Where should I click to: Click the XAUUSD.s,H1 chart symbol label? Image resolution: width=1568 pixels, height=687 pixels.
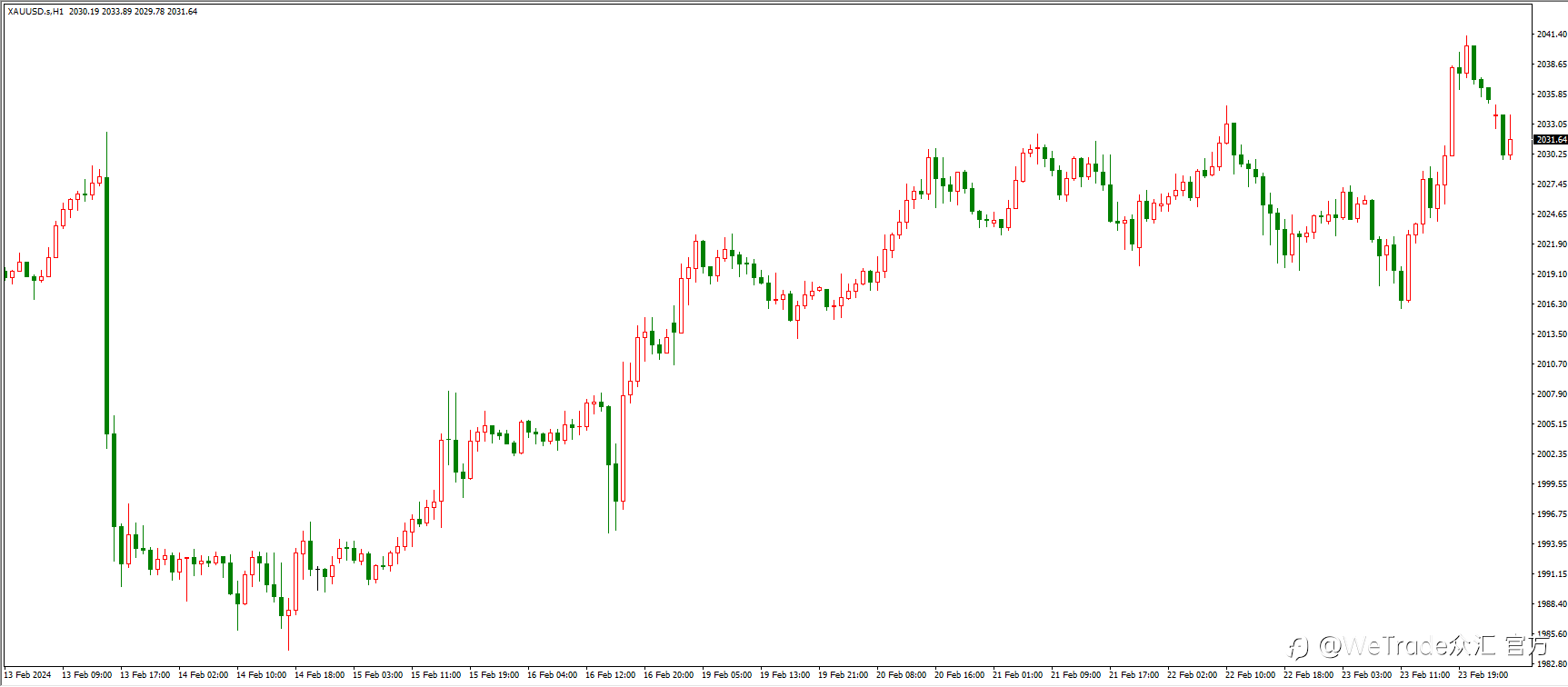click(35, 12)
